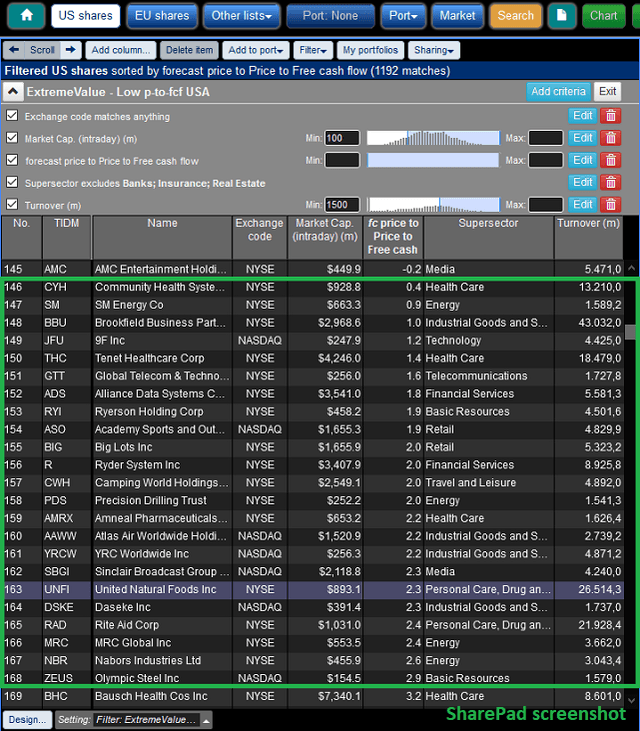Toggle forecast price to Free cash flow checkbox
The width and height of the screenshot is (640, 731).
click(12, 160)
